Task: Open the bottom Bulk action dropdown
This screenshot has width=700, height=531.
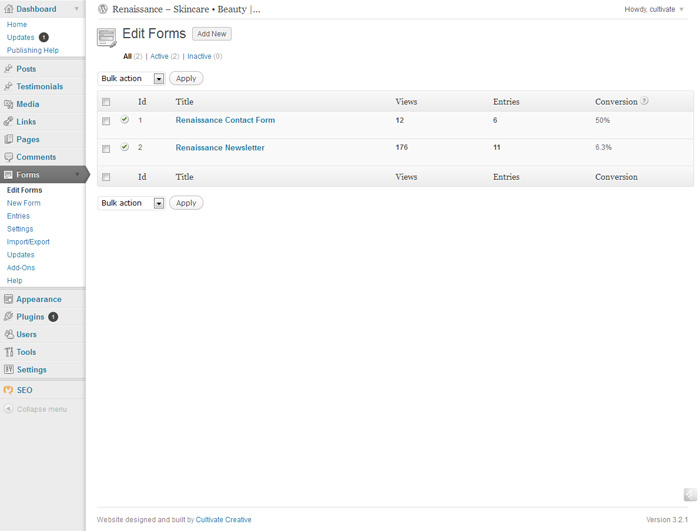Action: pyautogui.click(x=131, y=203)
